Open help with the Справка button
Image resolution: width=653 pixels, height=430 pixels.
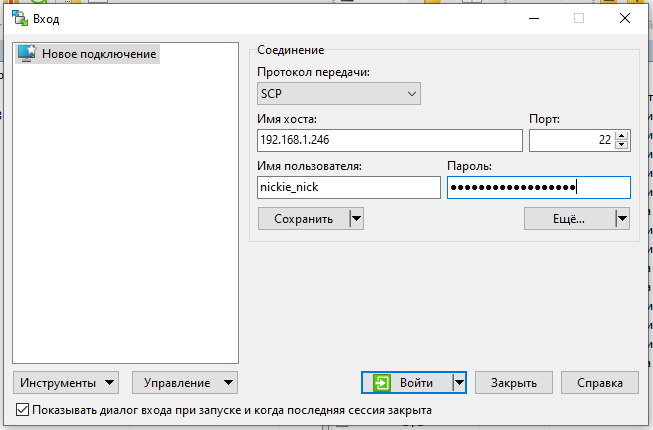point(600,382)
